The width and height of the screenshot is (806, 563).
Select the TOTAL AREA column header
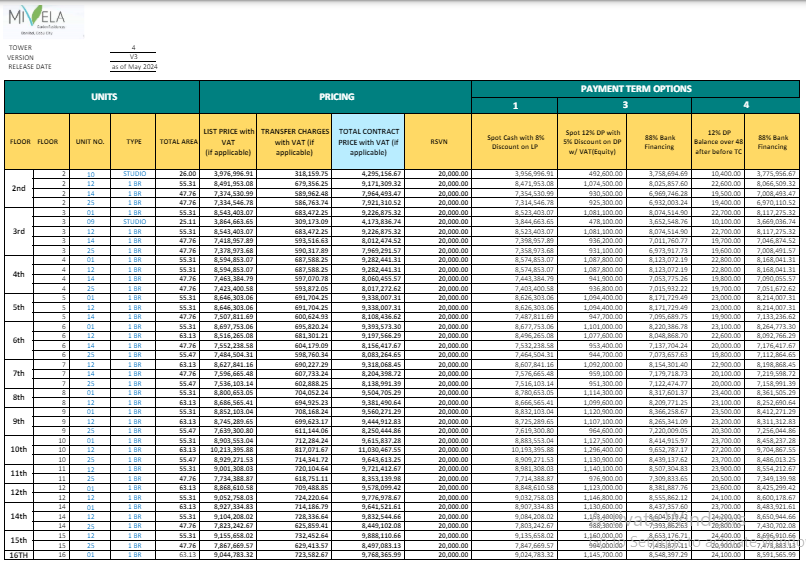pos(178,142)
